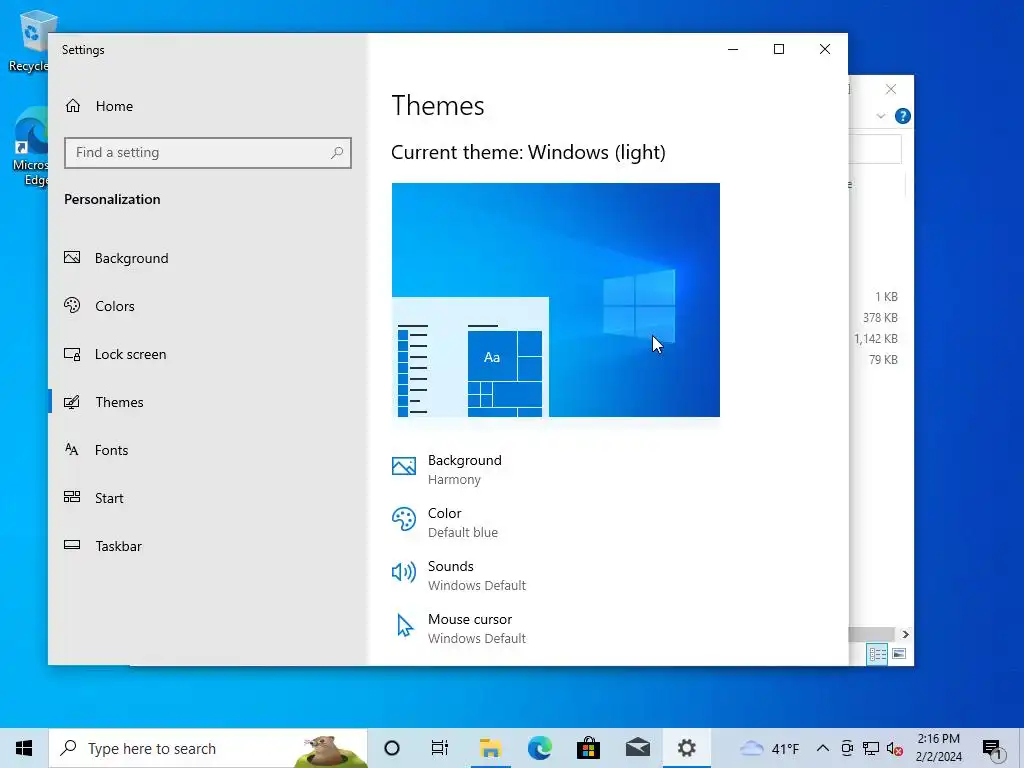The image size is (1024, 768).
Task: Launch Microsoft Edge from the taskbar
Action: pos(539,748)
